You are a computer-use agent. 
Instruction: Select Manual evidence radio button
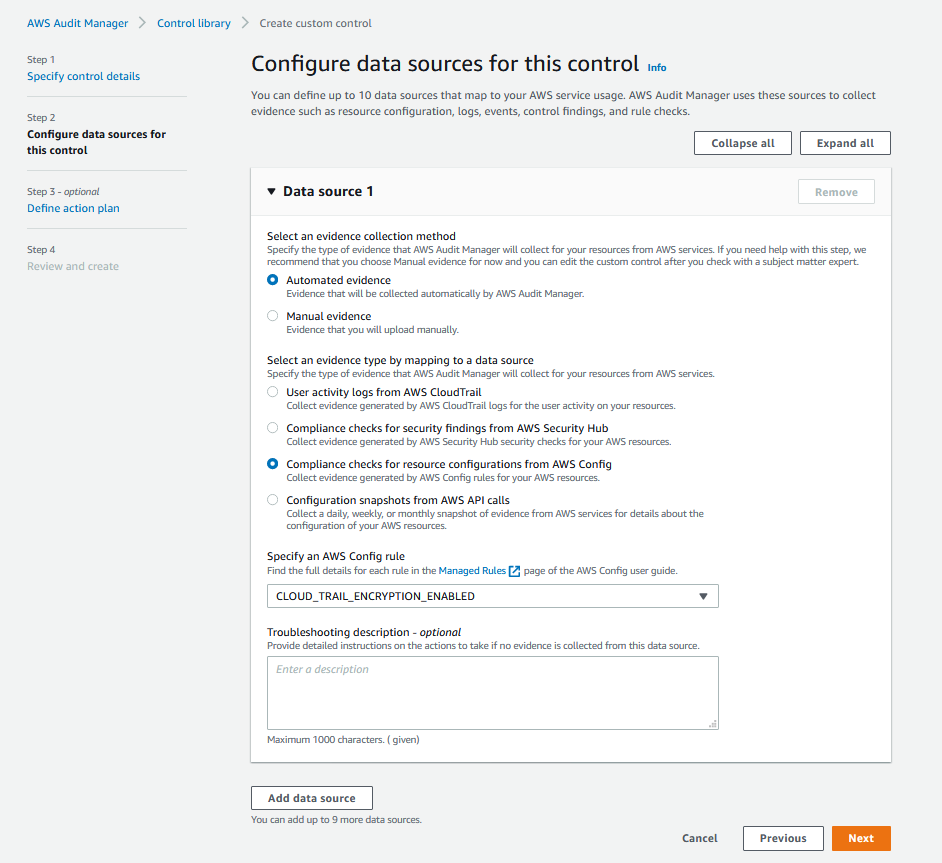273,316
